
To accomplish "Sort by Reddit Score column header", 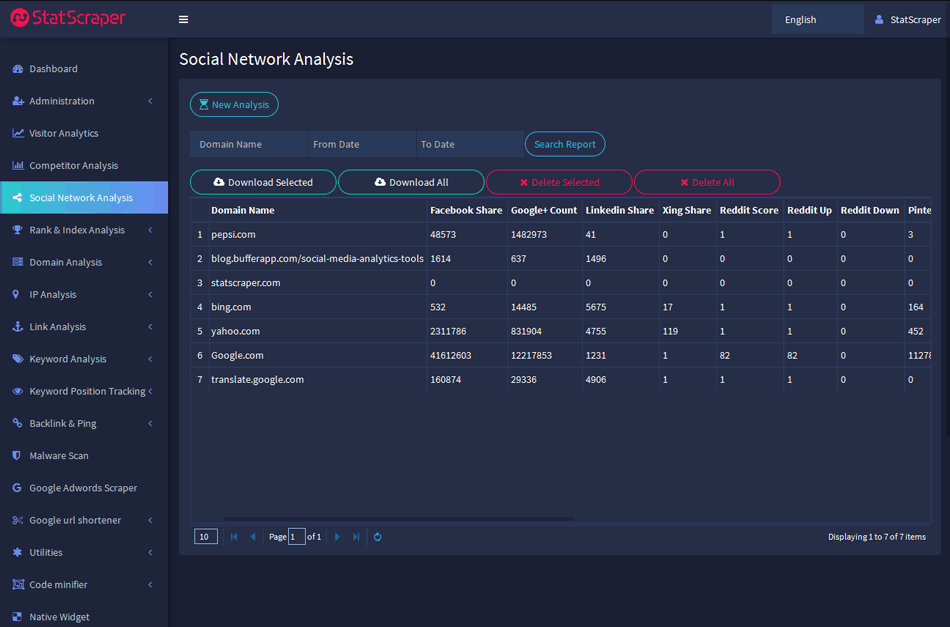I will pyautogui.click(x=749, y=210).
